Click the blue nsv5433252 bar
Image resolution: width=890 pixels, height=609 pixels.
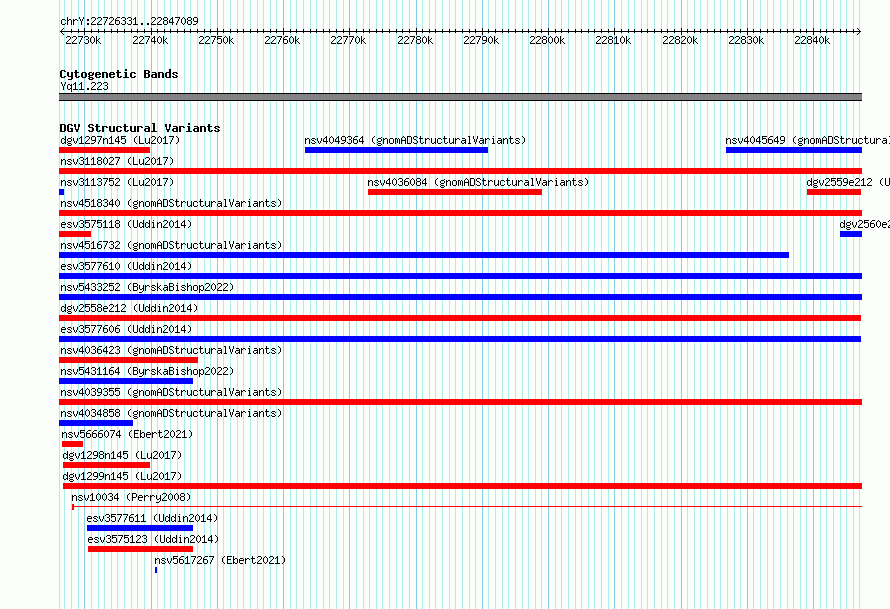tap(460, 297)
